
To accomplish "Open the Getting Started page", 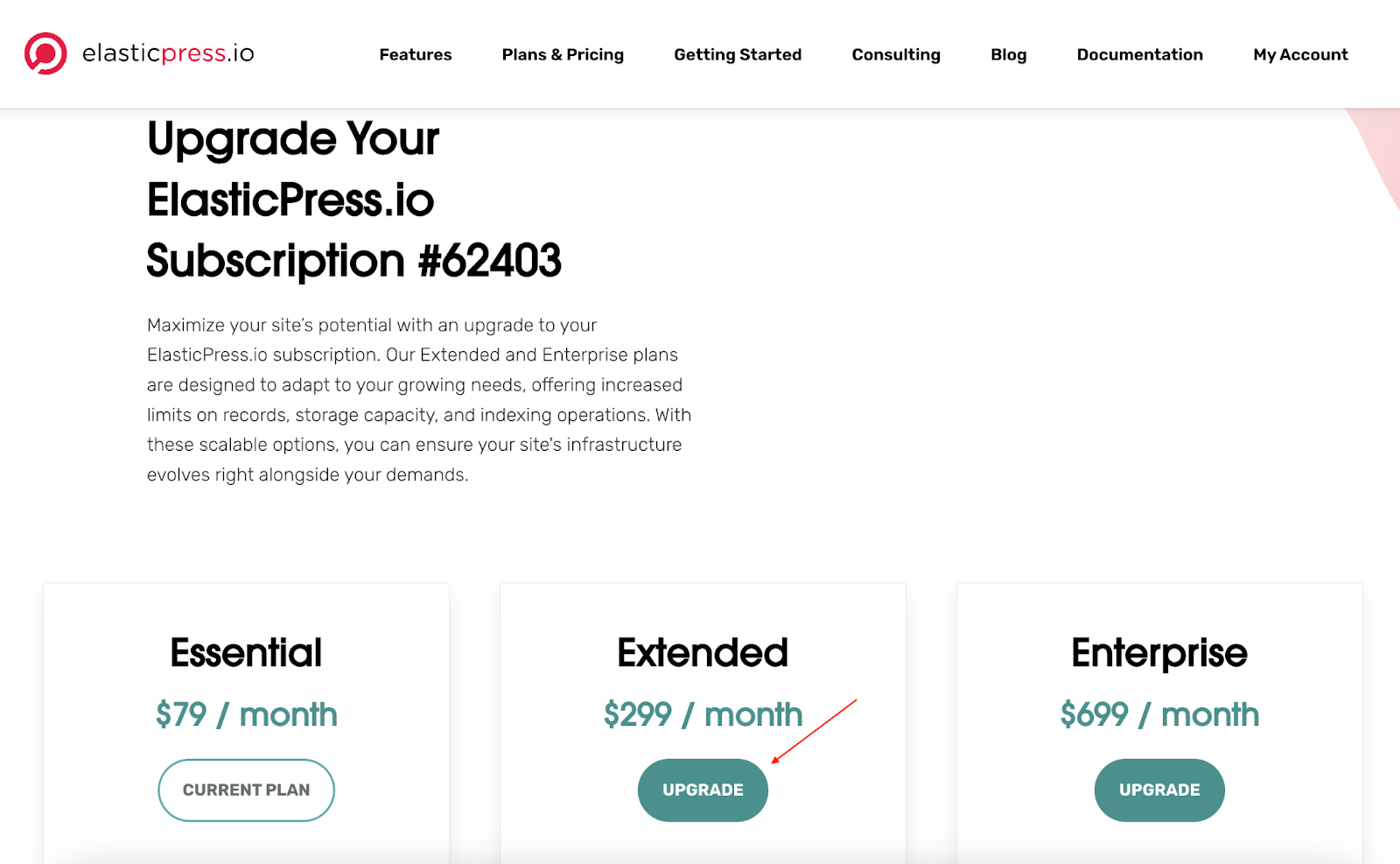I will tap(738, 54).
